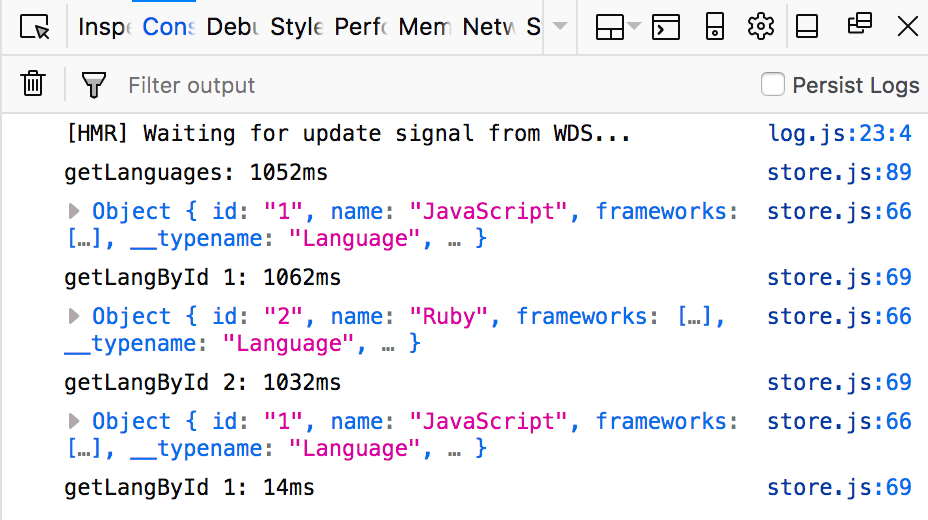Open store.js:66 link of last JavaScript object
Image resolution: width=928 pixels, height=520 pixels.
[x=839, y=421]
